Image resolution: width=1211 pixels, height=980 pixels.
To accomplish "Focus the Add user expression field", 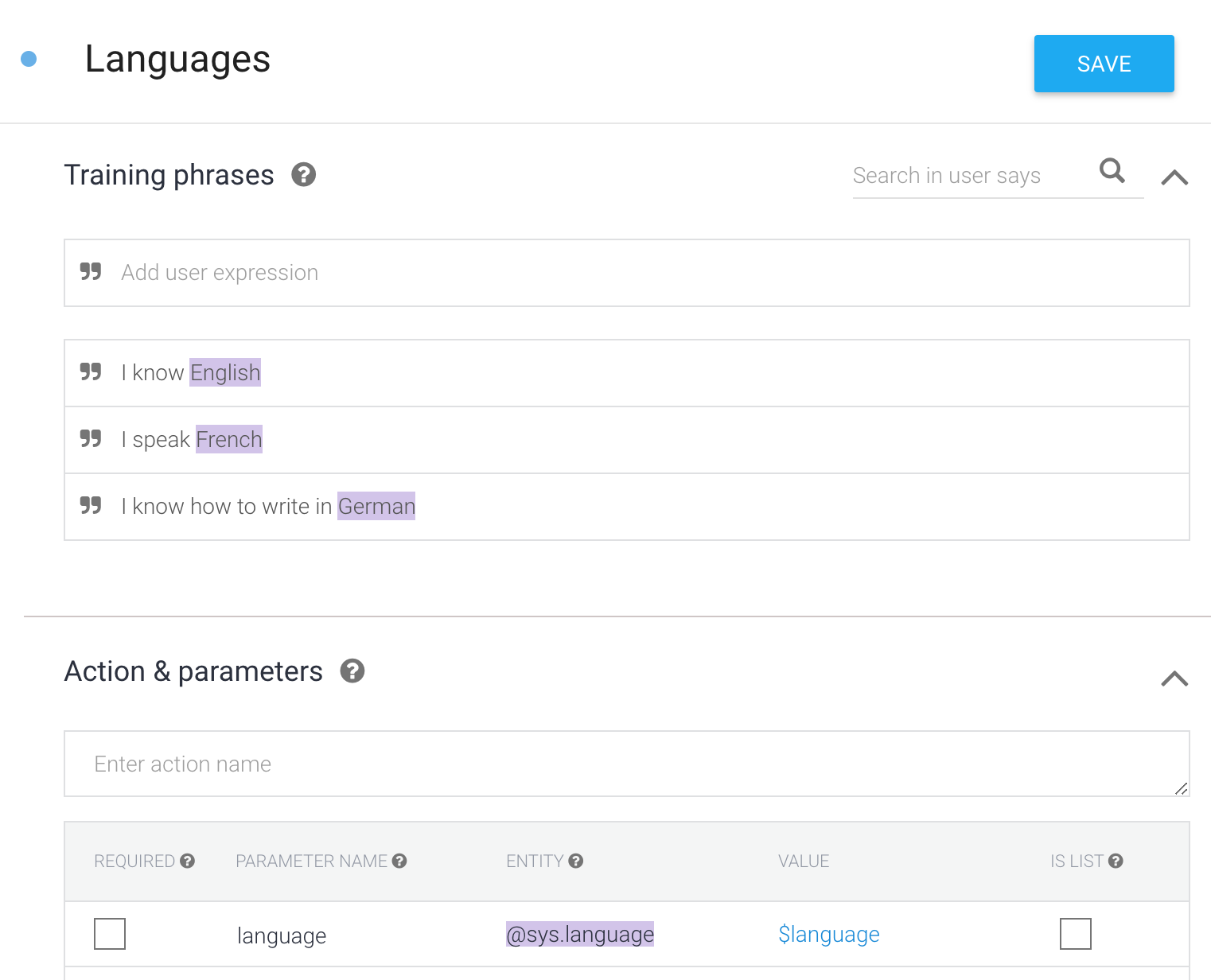I will (627, 273).
